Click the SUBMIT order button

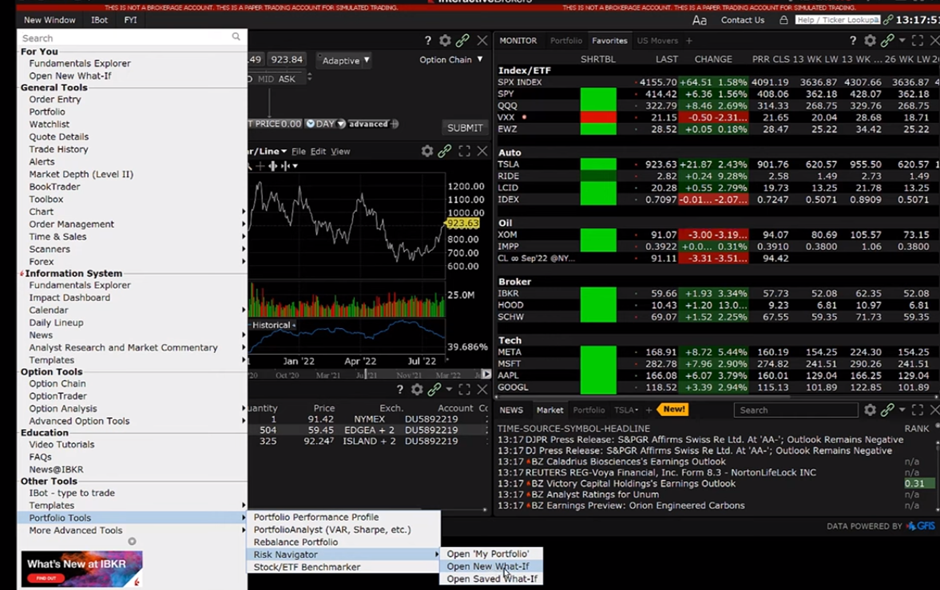(x=465, y=128)
